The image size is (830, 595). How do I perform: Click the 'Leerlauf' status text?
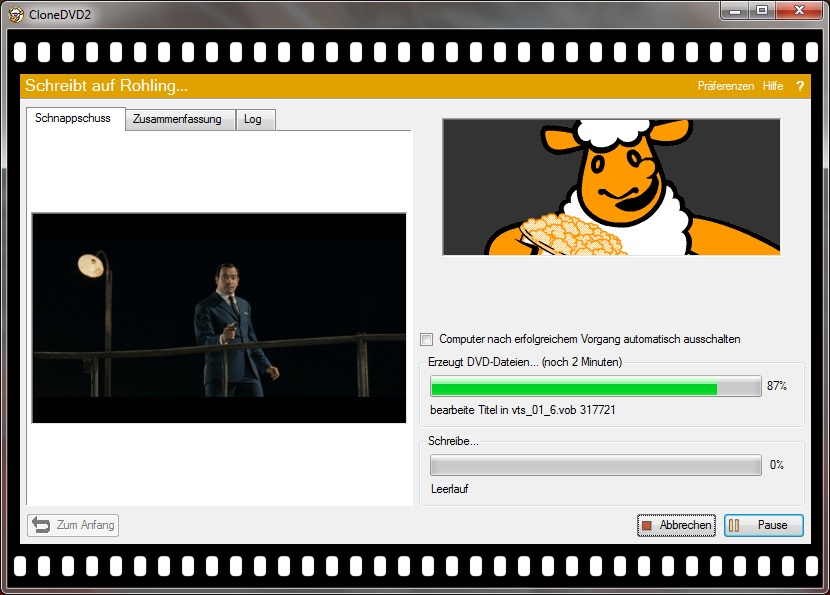pos(449,489)
